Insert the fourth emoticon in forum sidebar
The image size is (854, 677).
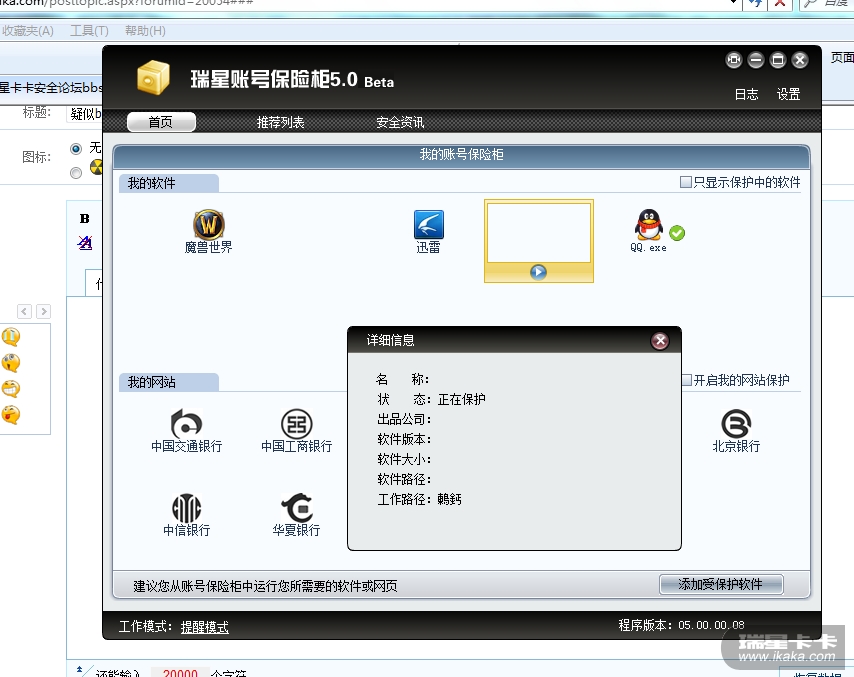click(11, 415)
